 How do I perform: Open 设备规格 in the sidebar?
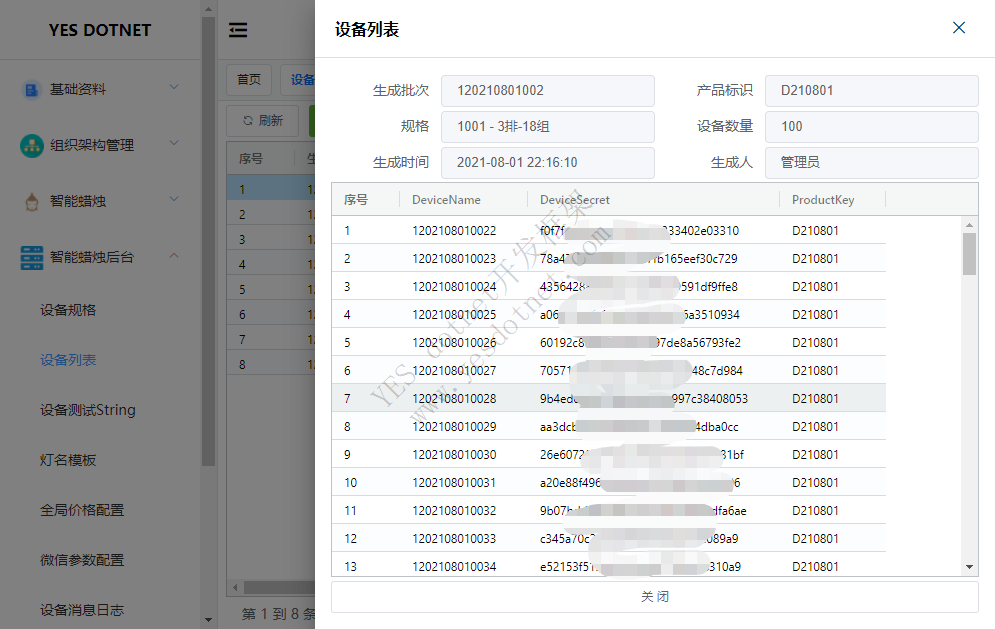point(68,310)
